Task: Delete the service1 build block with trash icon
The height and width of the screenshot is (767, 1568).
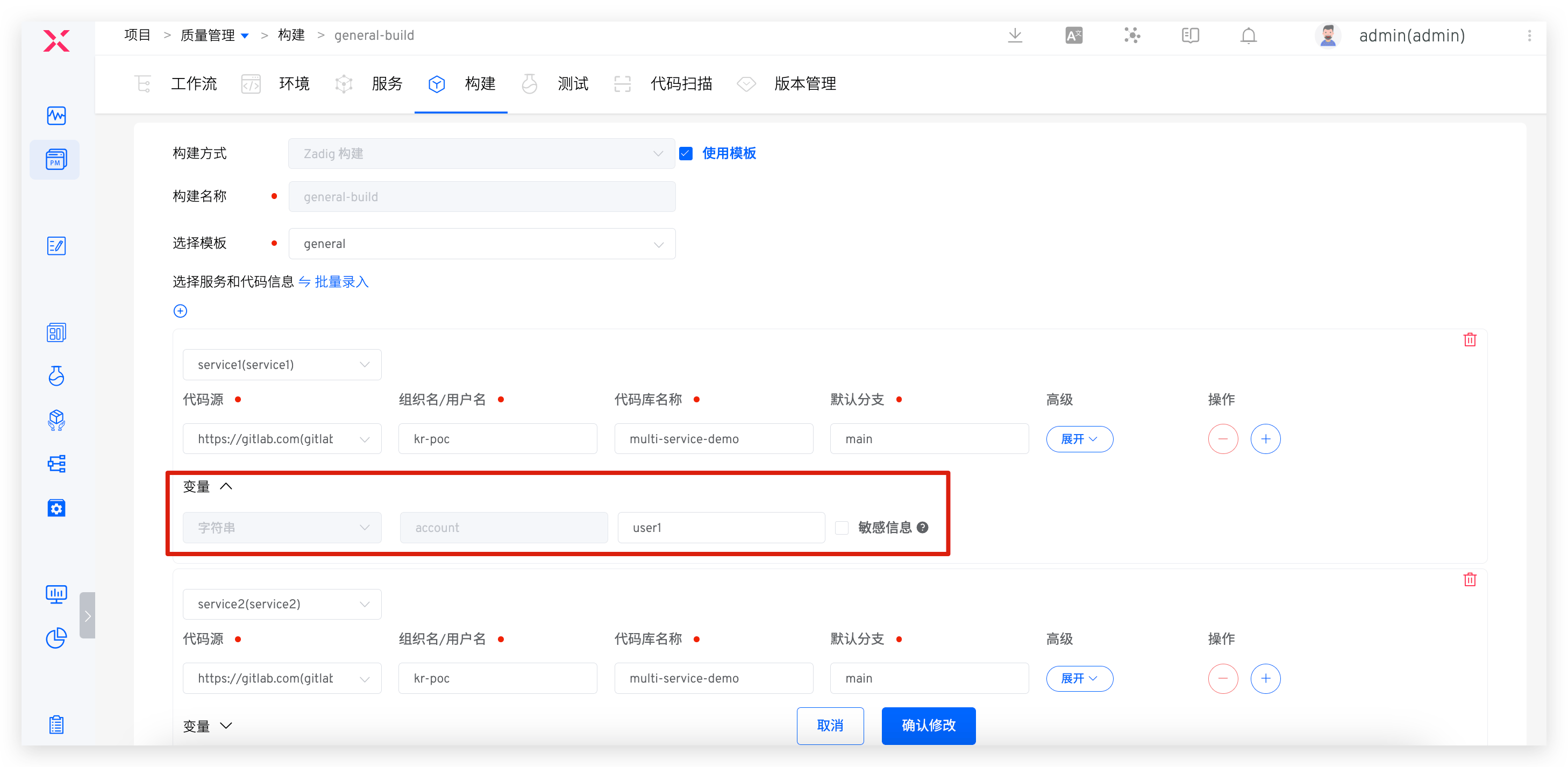Action: pyautogui.click(x=1470, y=340)
